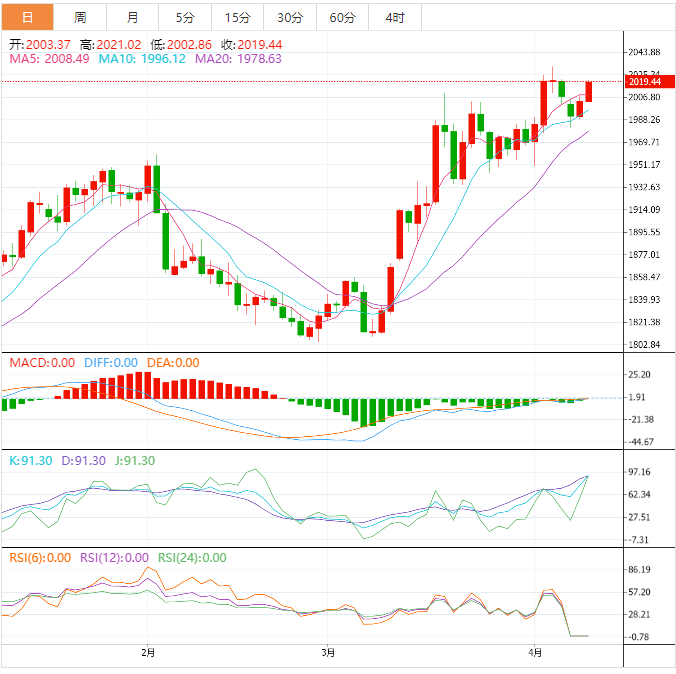Click the 3月 date axis marker
Screen dimensions: 676x674
[x=329, y=653]
